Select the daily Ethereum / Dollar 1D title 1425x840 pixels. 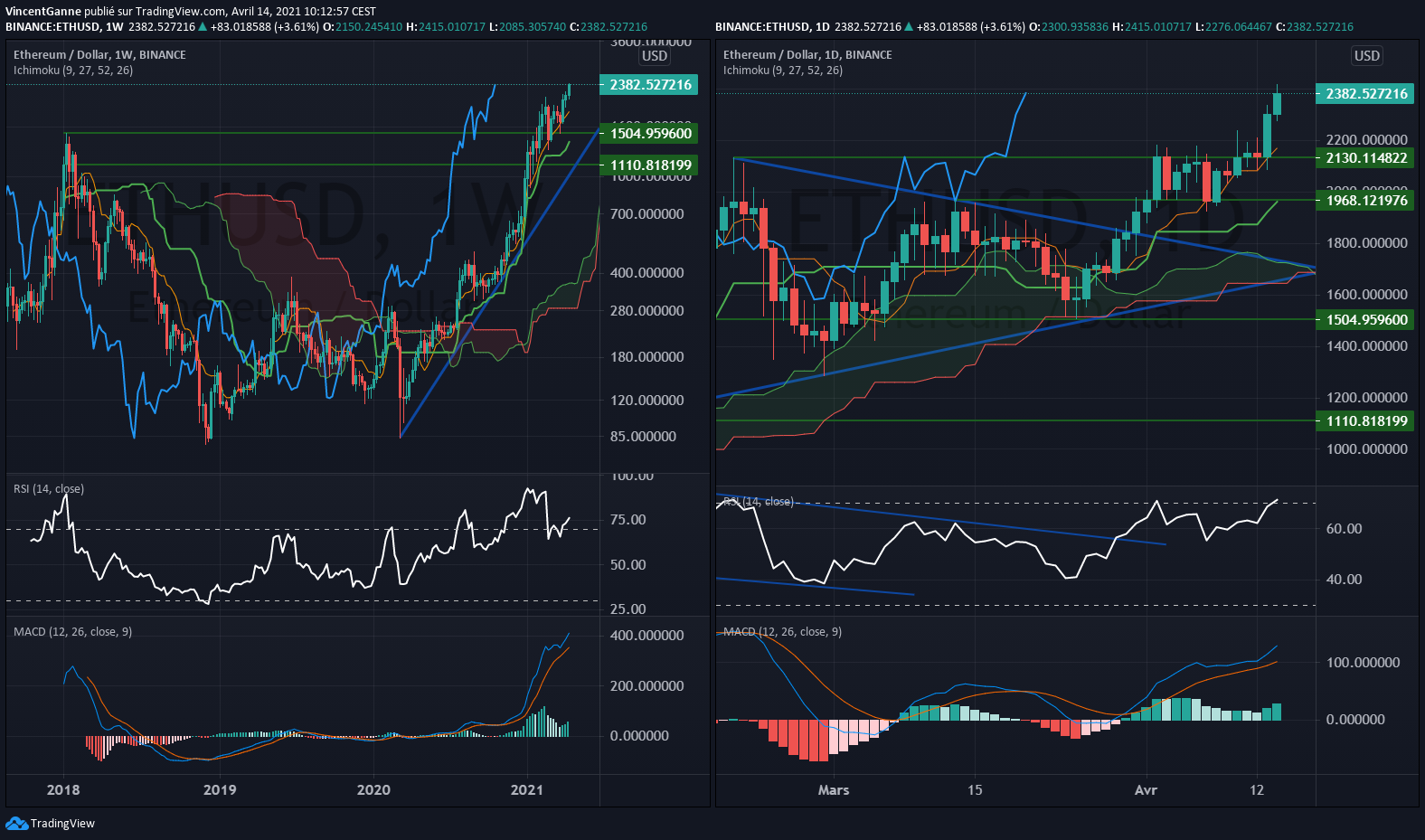807,55
